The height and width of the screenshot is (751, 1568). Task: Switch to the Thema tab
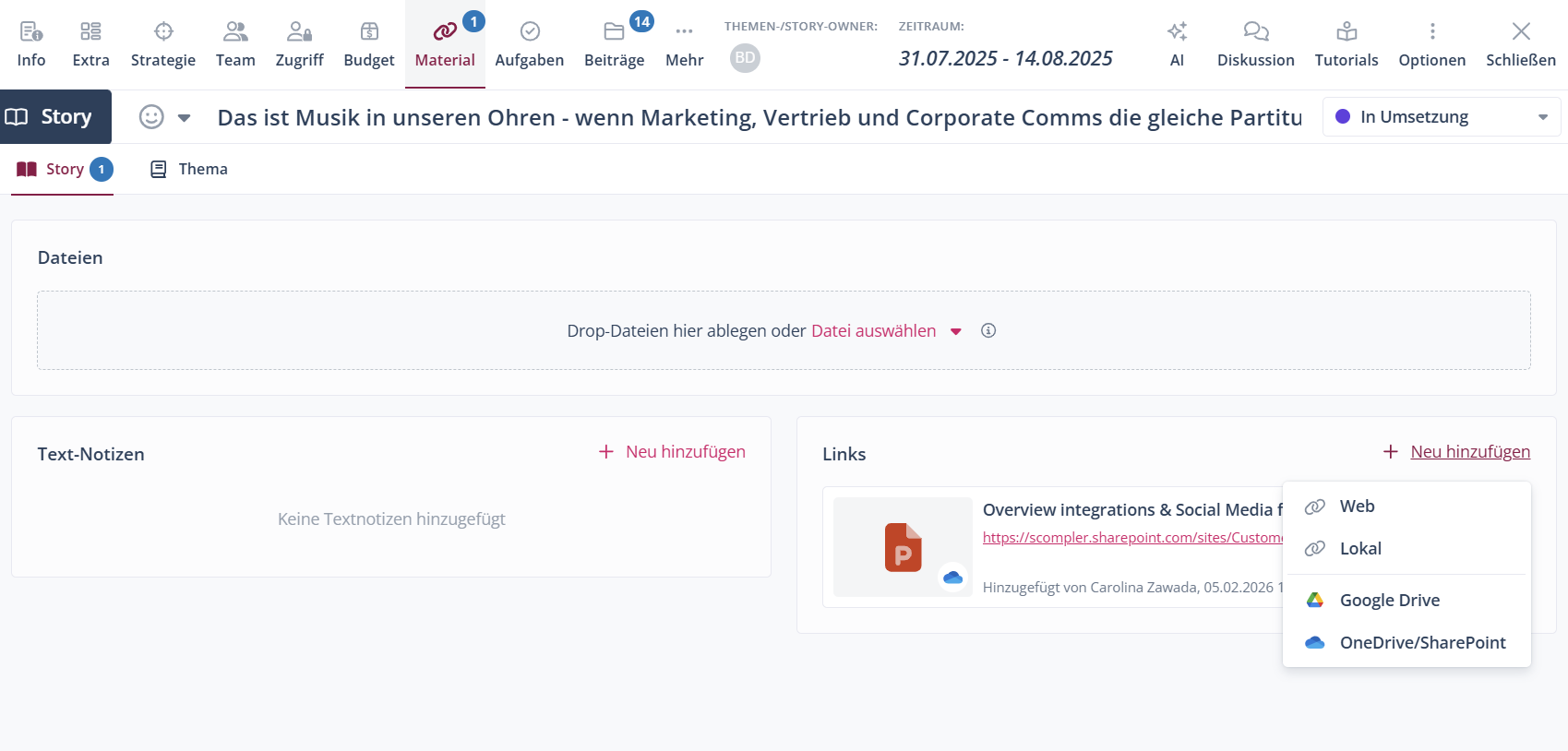point(189,169)
